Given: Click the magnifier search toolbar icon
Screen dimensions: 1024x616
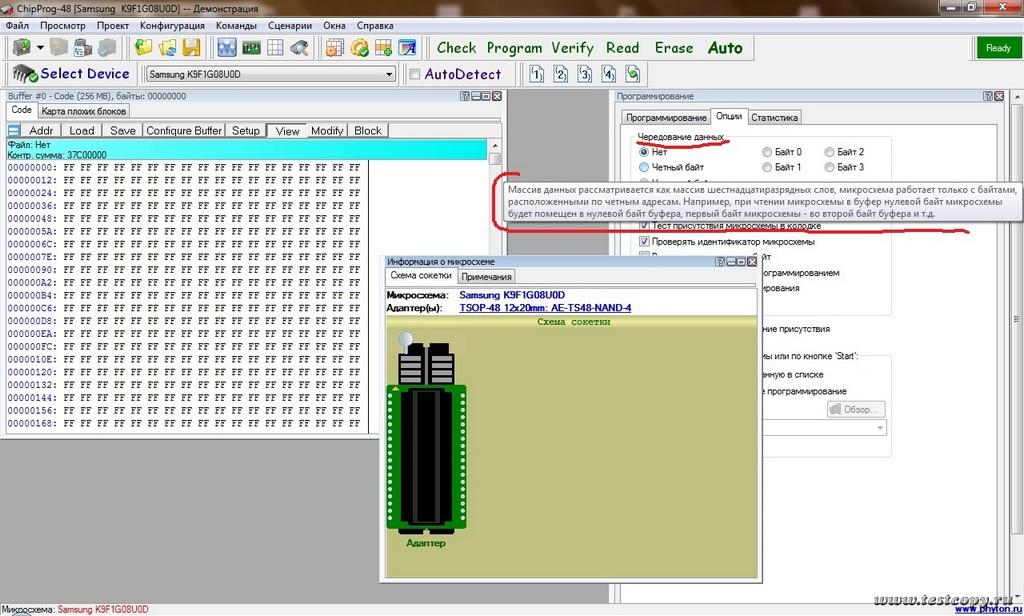Looking at the screenshot, I should (298, 47).
